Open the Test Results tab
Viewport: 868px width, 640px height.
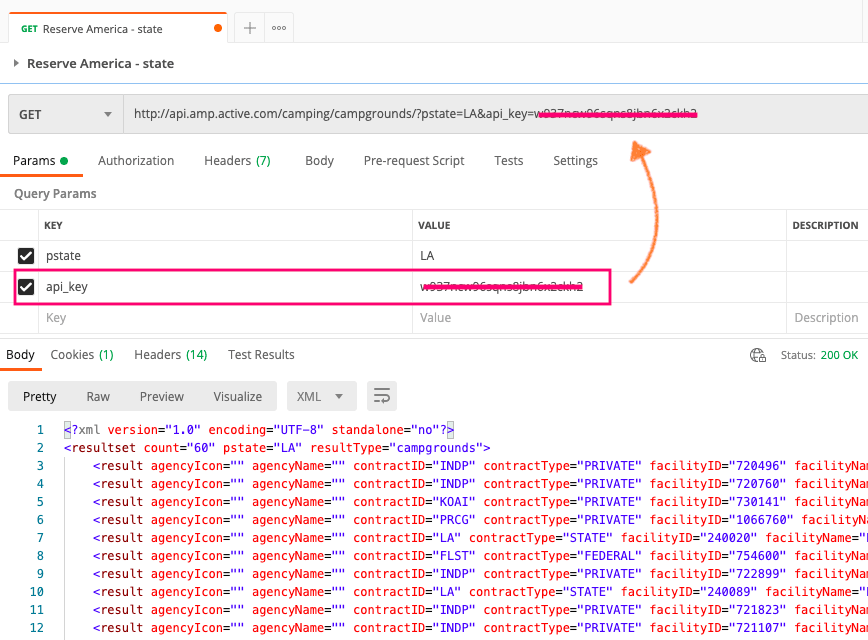261,355
